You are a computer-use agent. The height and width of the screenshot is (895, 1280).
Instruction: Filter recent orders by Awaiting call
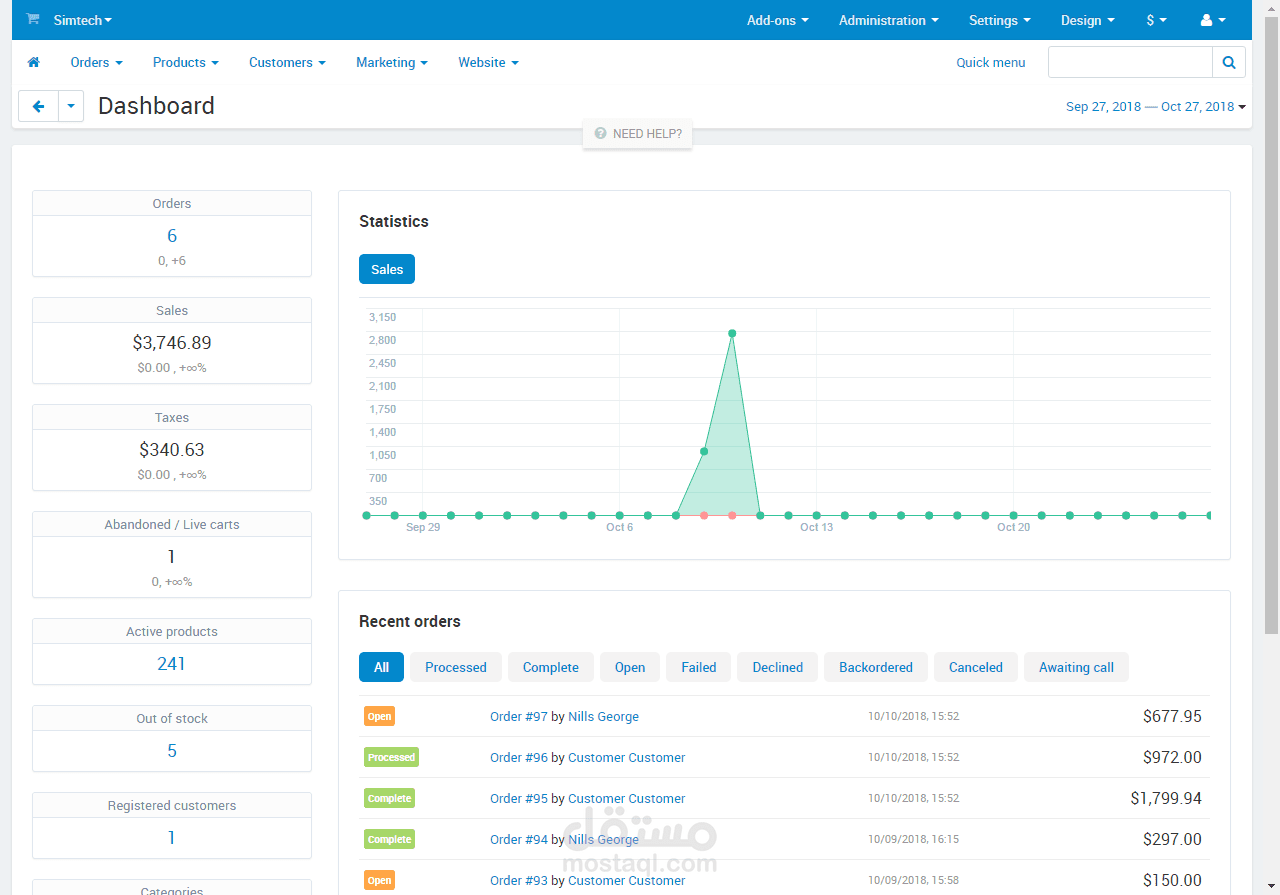click(1076, 667)
